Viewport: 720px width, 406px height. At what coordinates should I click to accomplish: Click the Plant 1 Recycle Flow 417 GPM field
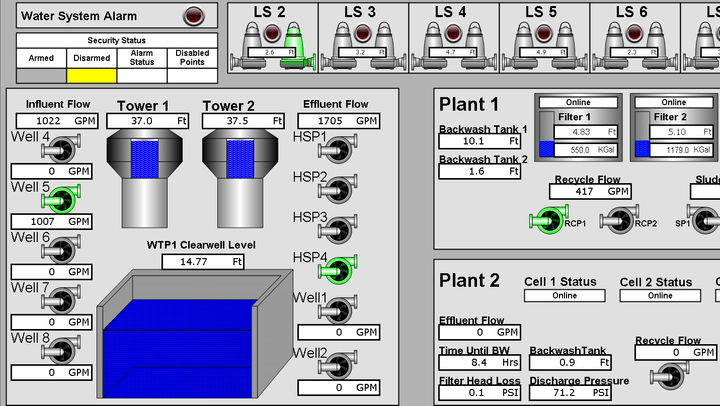pos(591,191)
